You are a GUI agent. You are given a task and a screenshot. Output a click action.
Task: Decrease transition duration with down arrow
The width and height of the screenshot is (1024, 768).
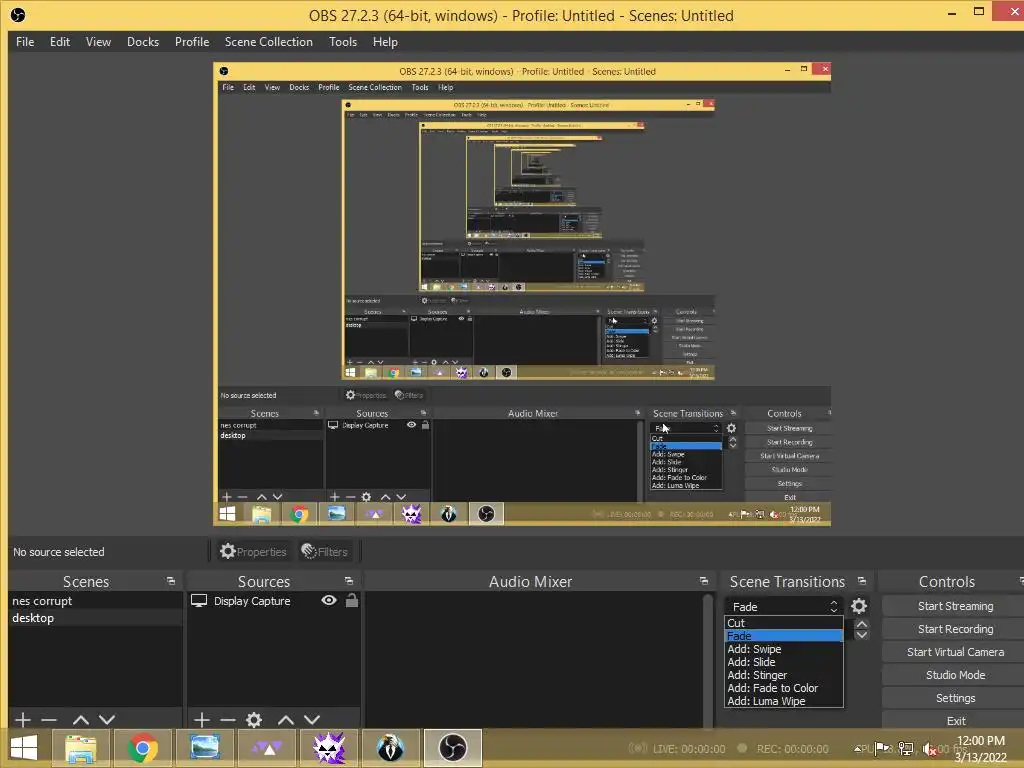(x=862, y=635)
